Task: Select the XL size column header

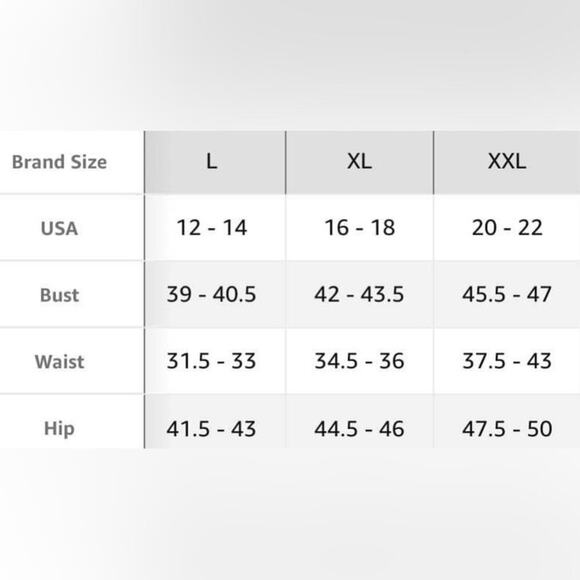Action: 360,162
